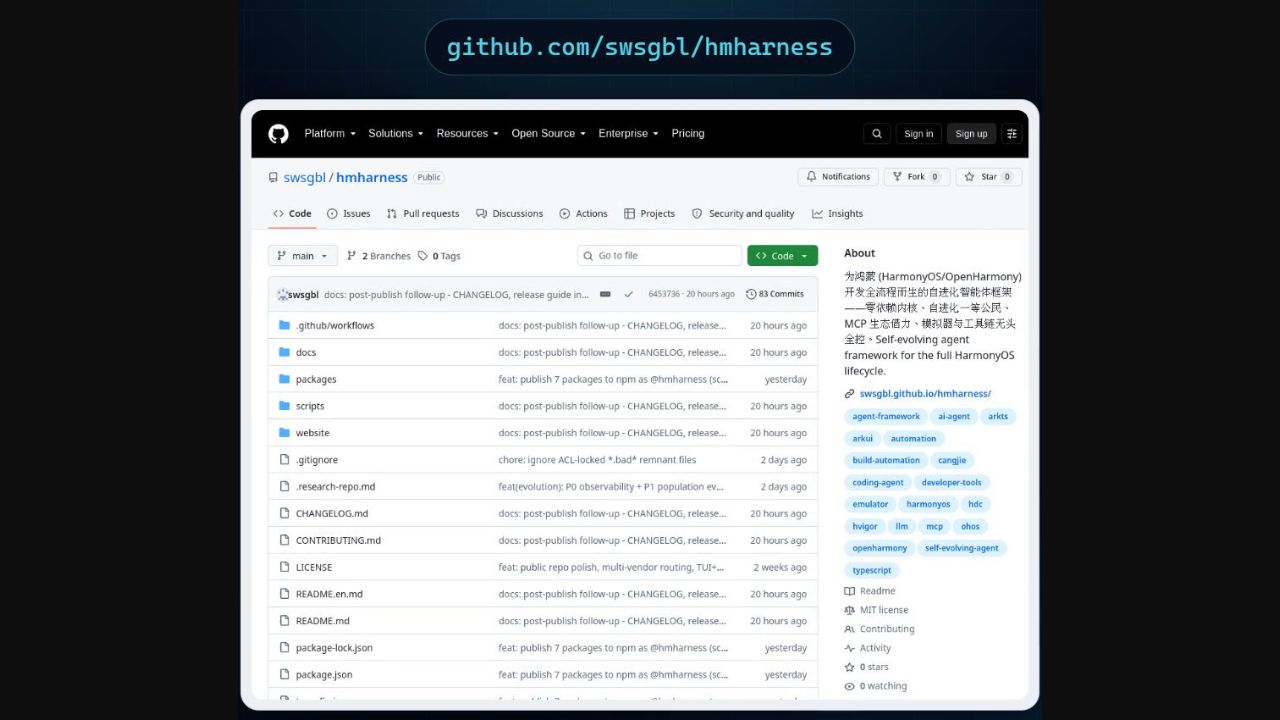
Task: Open the green Code dropdown button
Action: (782, 256)
